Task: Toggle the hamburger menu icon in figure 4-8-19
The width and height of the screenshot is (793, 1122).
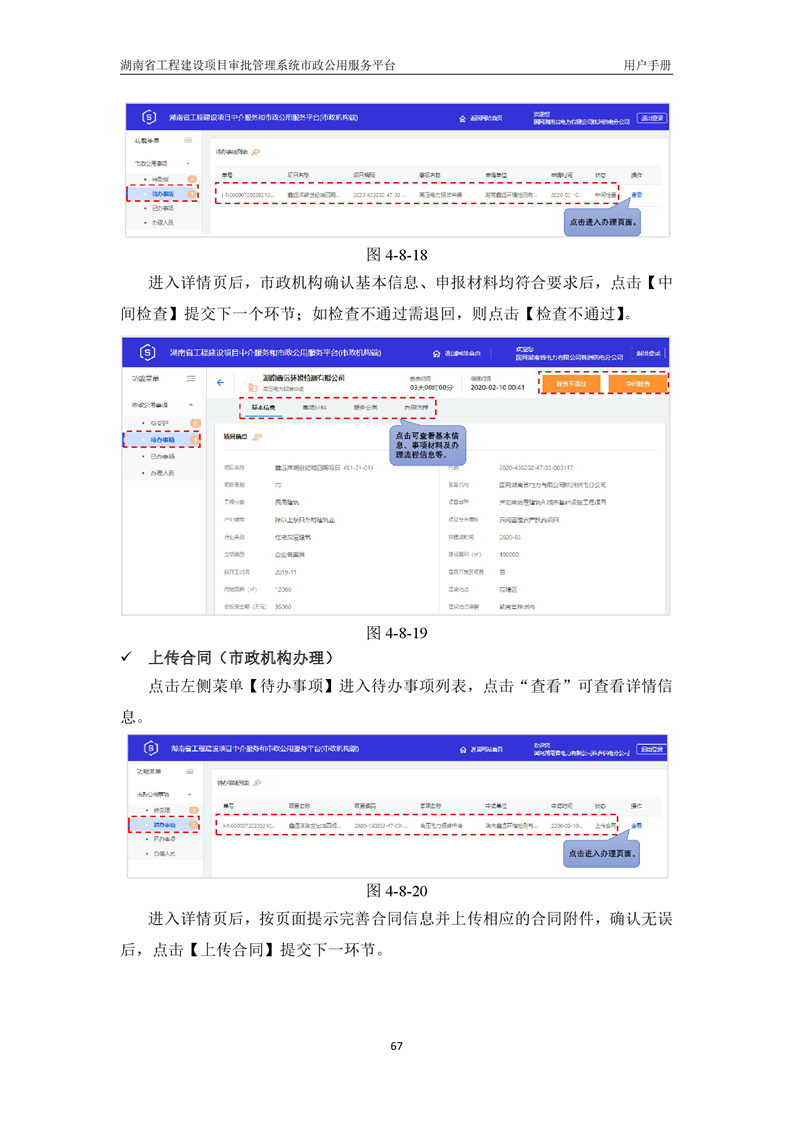Action: pos(191,379)
